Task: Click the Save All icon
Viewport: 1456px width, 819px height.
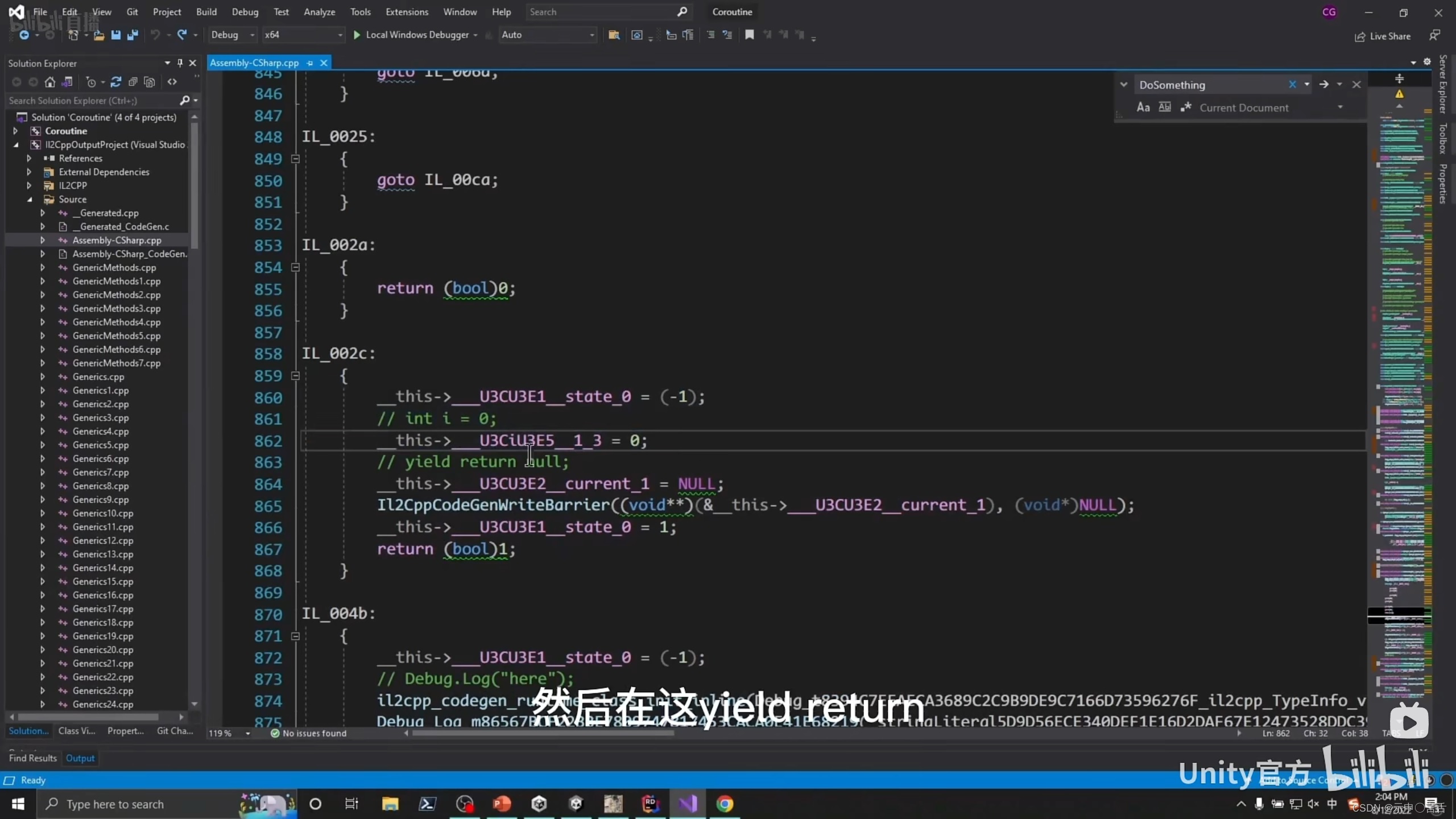Action: (133, 35)
